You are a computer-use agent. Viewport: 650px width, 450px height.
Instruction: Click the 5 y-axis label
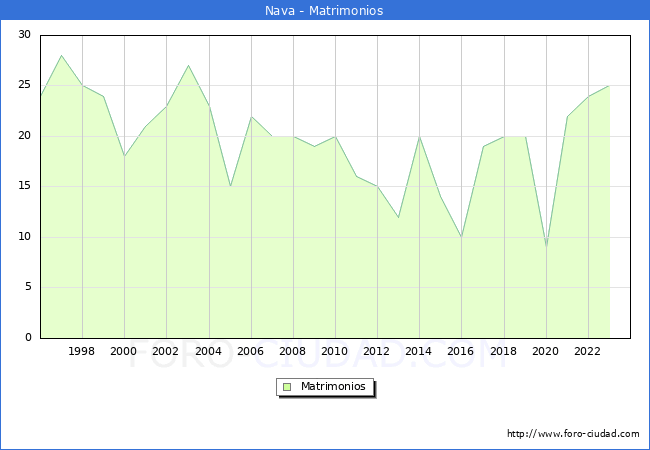click(27, 287)
